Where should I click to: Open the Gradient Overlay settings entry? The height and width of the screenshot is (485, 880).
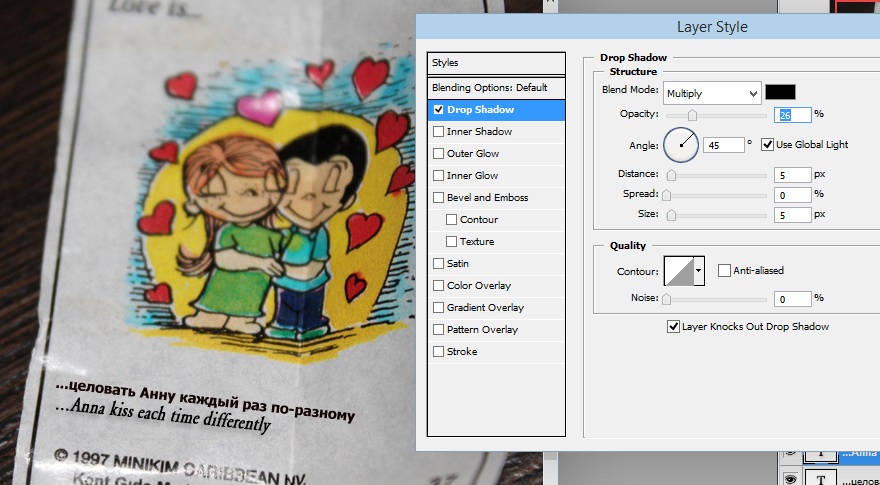[x=485, y=308]
